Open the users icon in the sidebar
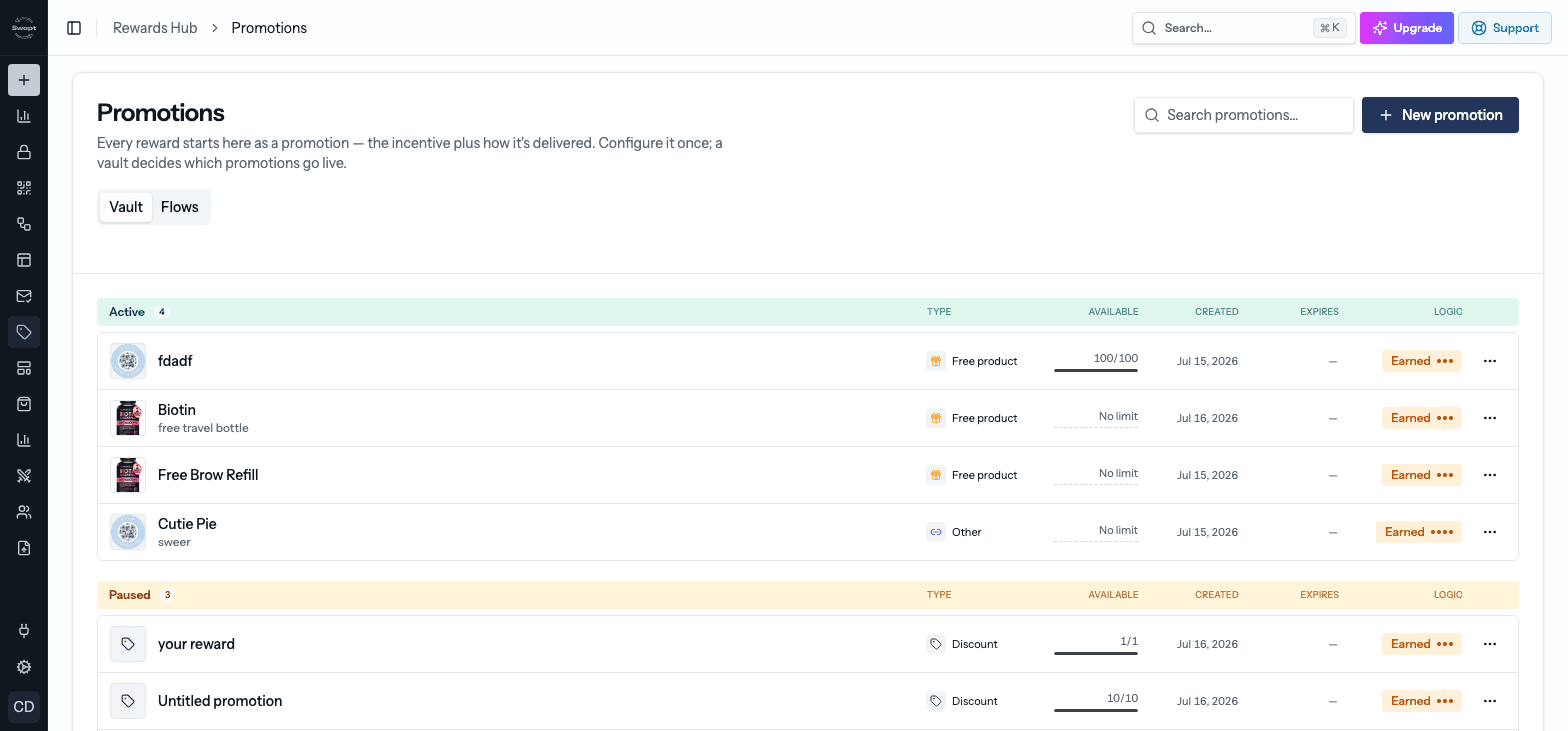The height and width of the screenshot is (731, 1568). tap(24, 512)
